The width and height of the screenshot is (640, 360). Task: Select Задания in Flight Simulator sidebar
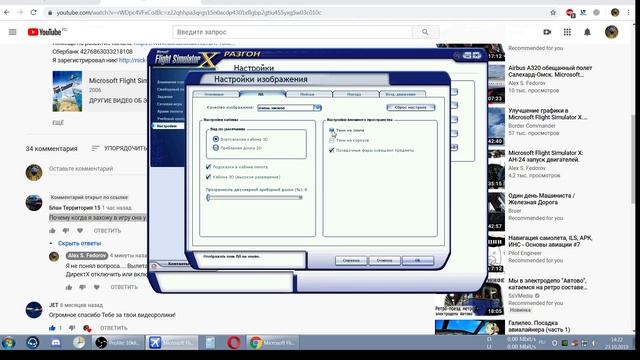tap(165, 97)
